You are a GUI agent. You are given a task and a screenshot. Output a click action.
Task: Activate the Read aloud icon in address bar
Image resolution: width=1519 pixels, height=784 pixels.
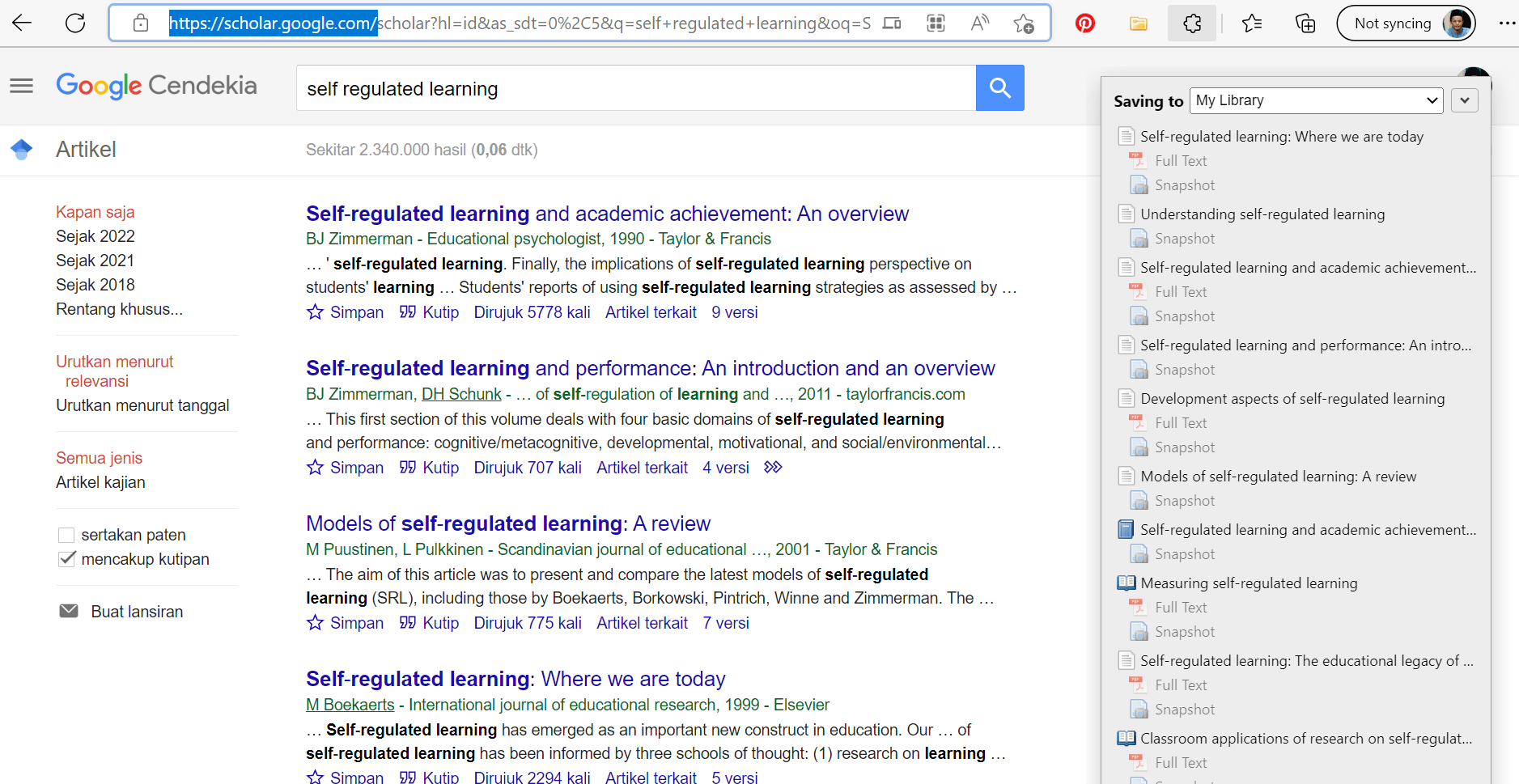(x=980, y=23)
